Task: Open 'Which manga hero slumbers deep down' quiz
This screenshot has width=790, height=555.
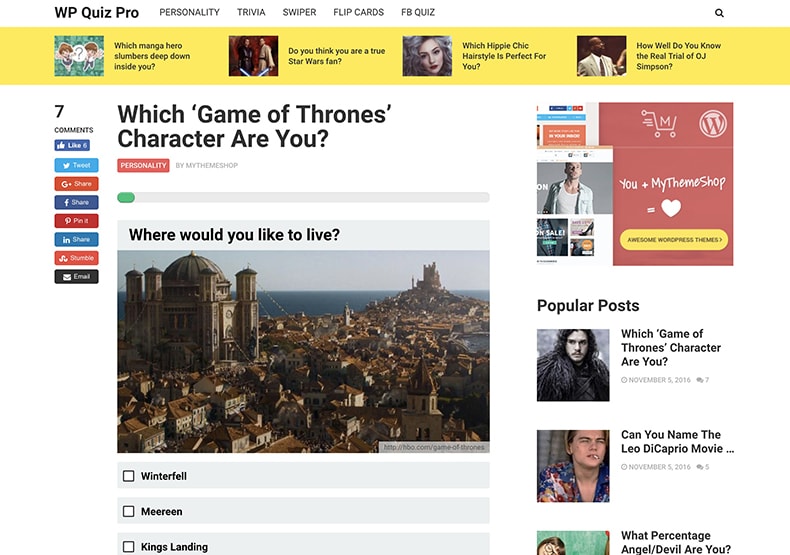Action: (152, 56)
